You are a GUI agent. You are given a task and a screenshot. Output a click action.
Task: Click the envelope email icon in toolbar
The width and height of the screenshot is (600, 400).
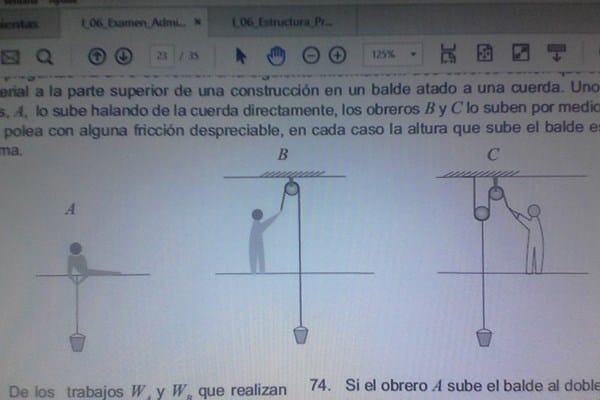coord(10,57)
